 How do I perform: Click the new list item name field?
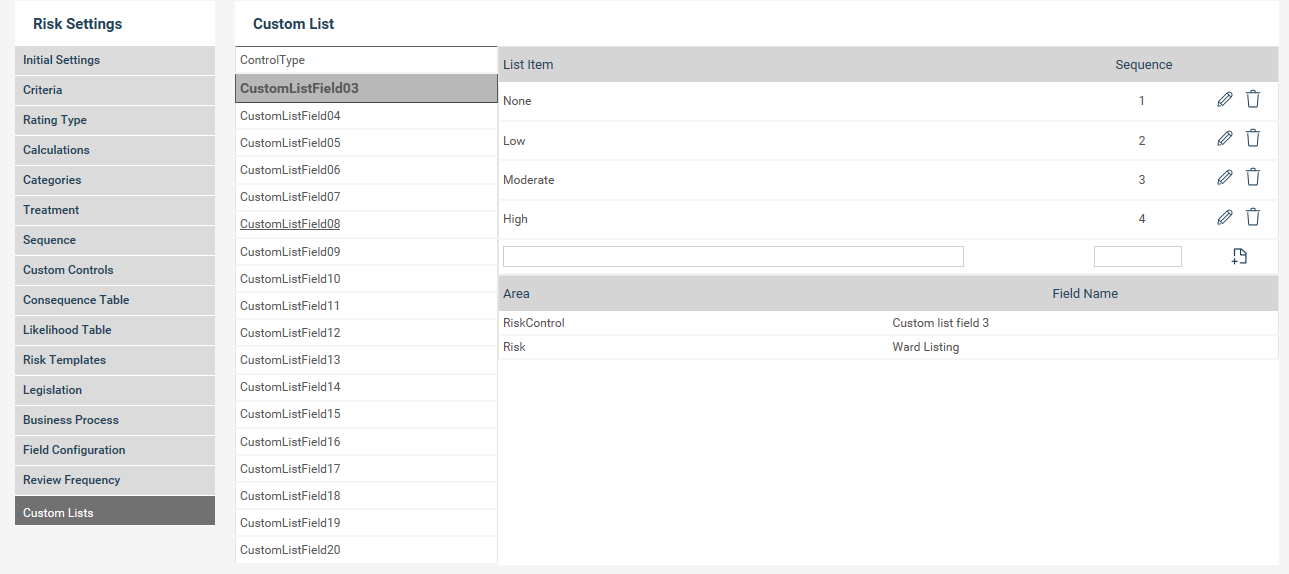coord(733,257)
